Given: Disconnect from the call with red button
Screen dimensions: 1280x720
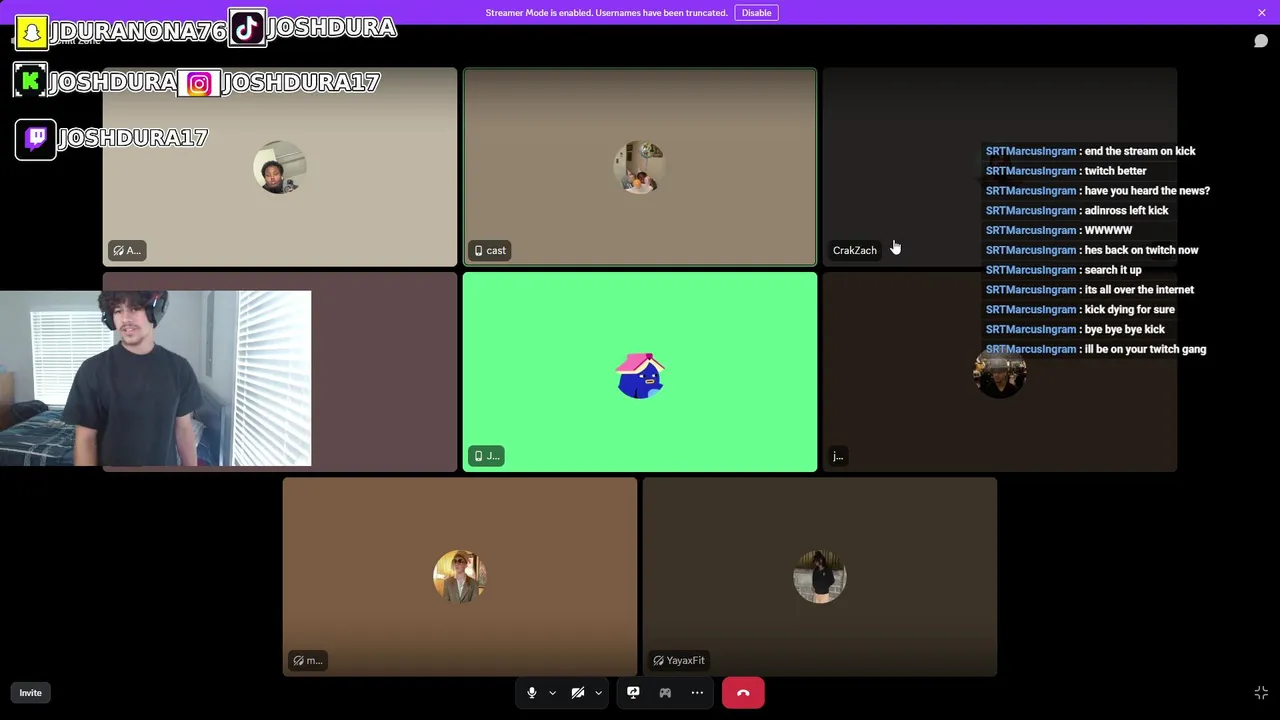Looking at the screenshot, I should 743,693.
